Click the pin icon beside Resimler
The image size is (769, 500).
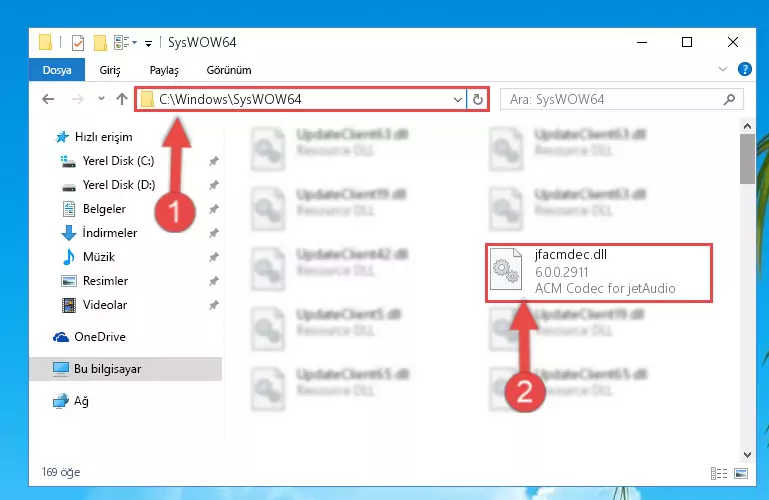click(213, 281)
